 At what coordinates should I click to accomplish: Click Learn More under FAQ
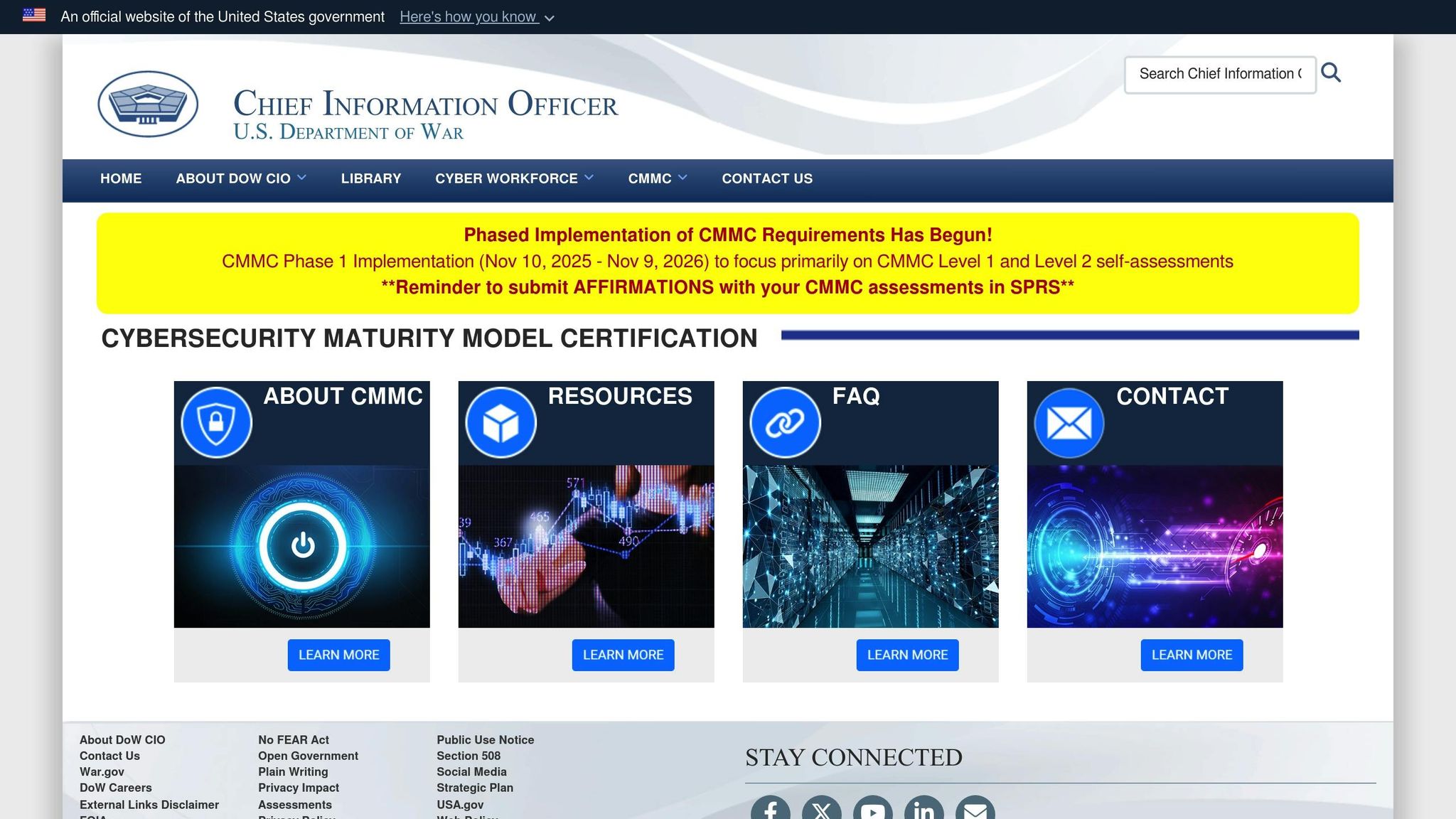[x=907, y=655]
